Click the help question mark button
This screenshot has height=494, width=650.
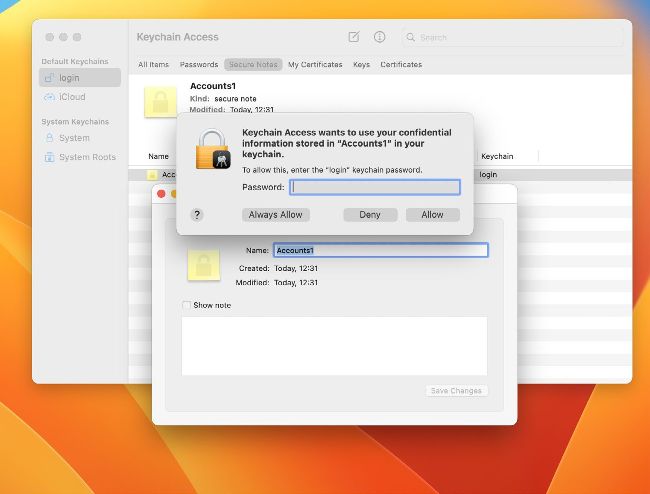[x=197, y=214]
